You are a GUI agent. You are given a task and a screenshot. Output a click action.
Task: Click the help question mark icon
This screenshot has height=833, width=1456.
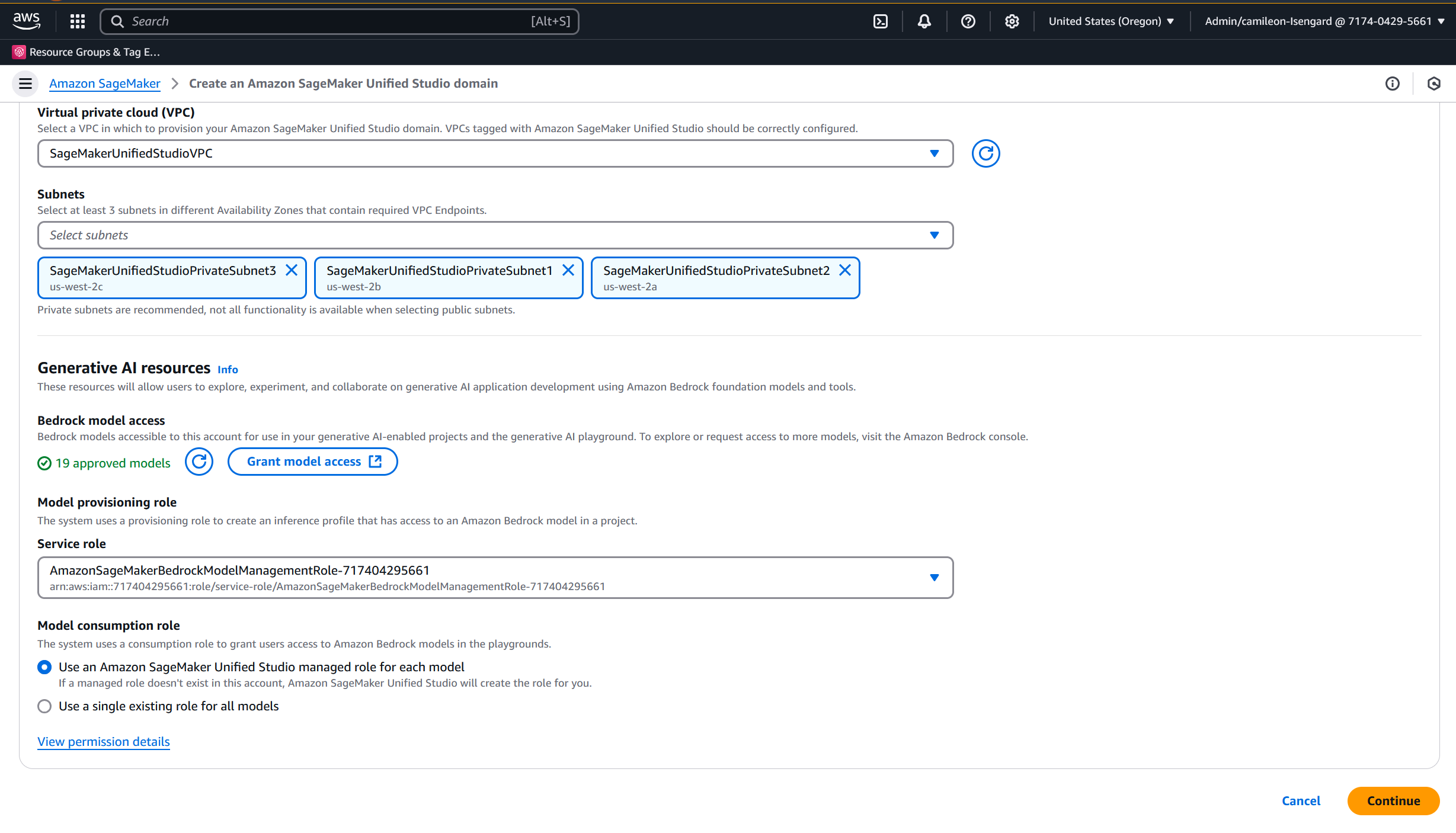click(968, 21)
